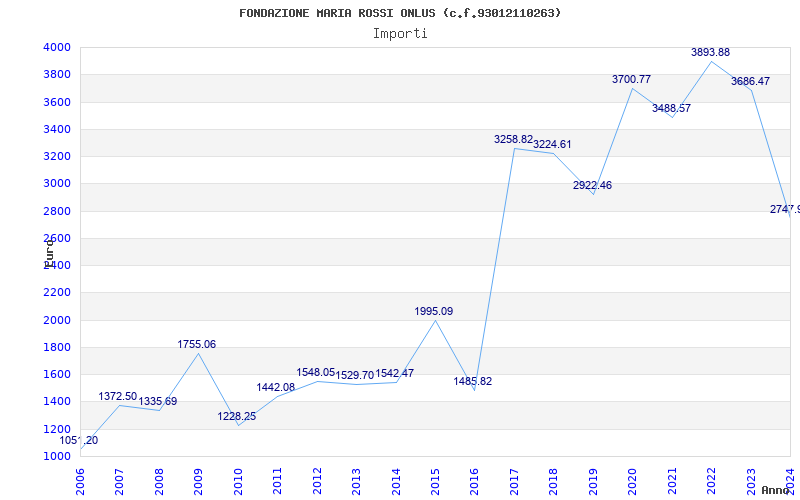Select data label 1995.09
Image resolution: width=800 pixels, height=500 pixels.
[x=434, y=311]
